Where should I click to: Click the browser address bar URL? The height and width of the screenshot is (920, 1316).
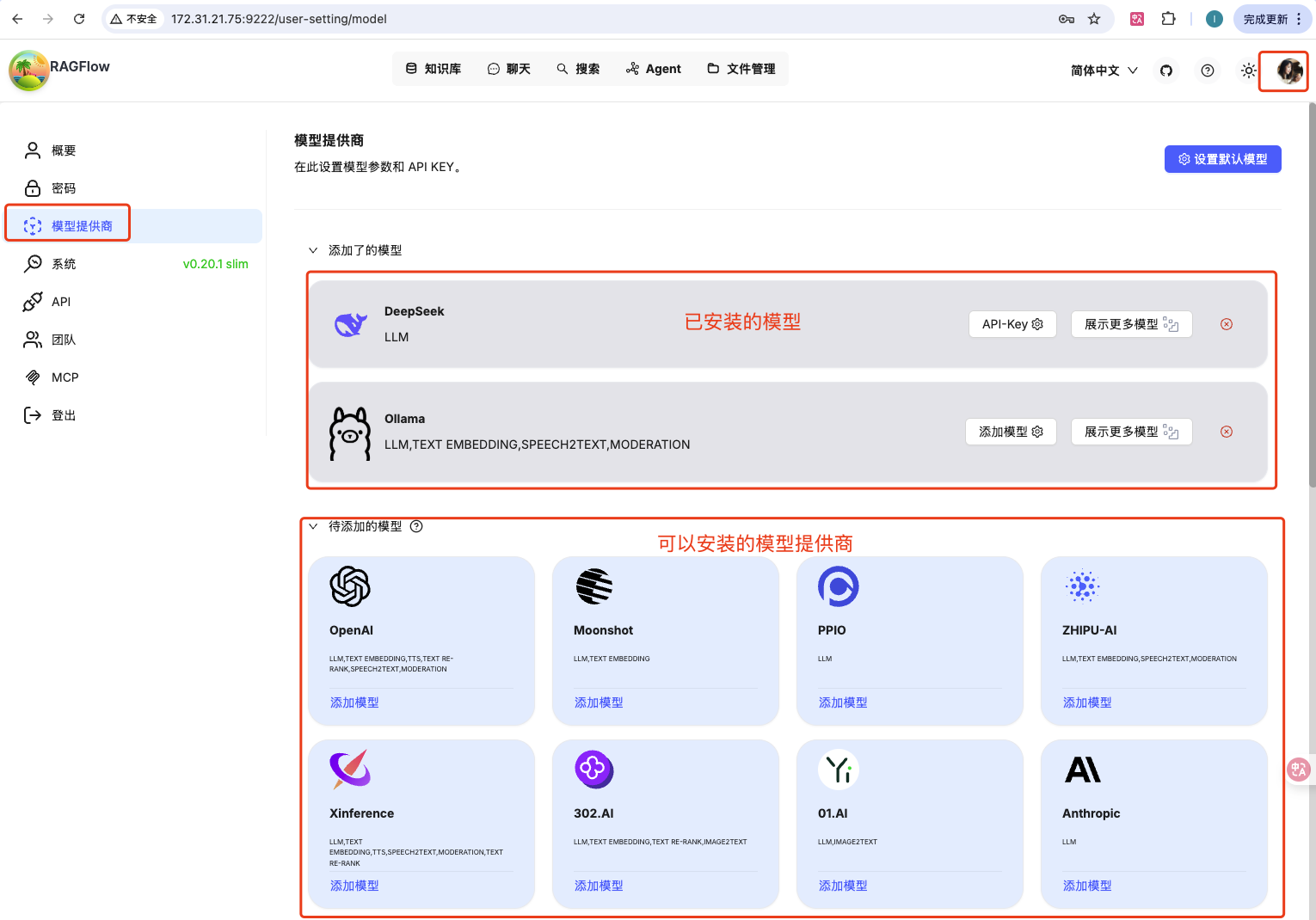coord(279,19)
